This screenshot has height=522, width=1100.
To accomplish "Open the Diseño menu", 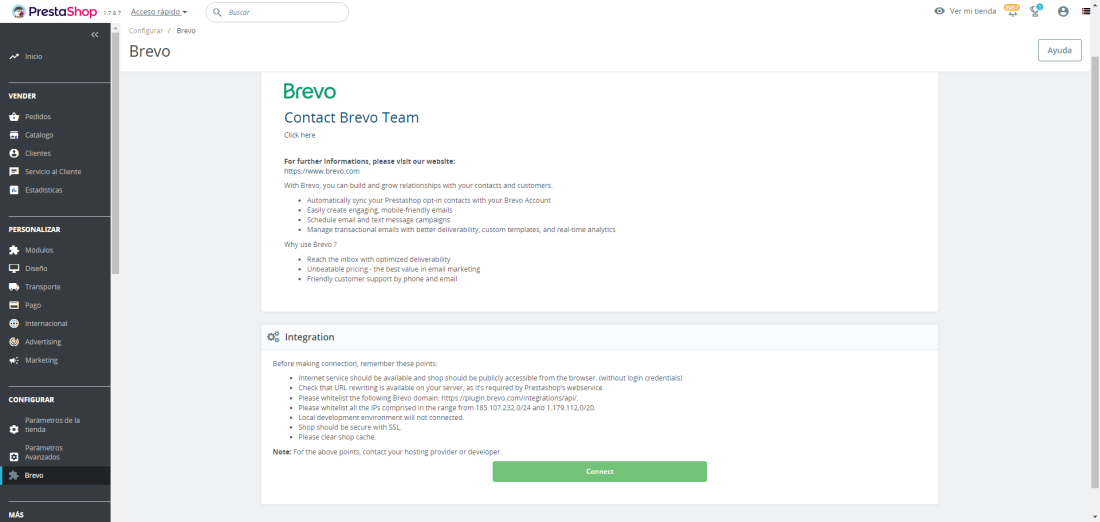I will (36, 269).
